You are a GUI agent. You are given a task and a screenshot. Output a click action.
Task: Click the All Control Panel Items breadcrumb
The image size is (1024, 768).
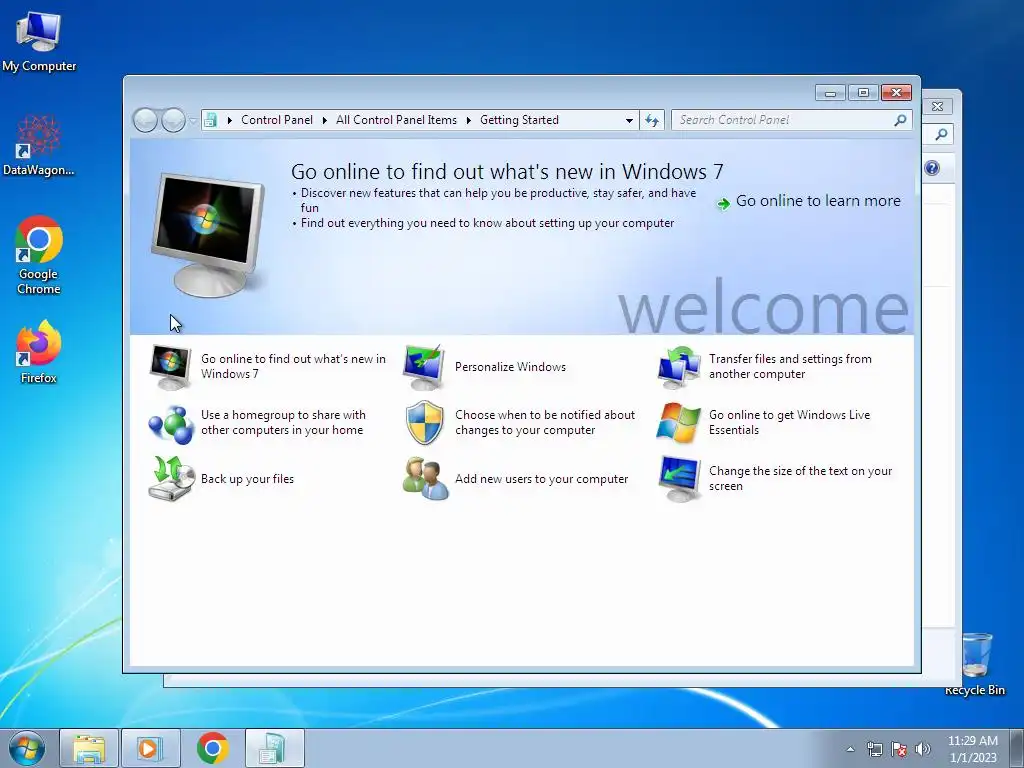pyautogui.click(x=396, y=120)
